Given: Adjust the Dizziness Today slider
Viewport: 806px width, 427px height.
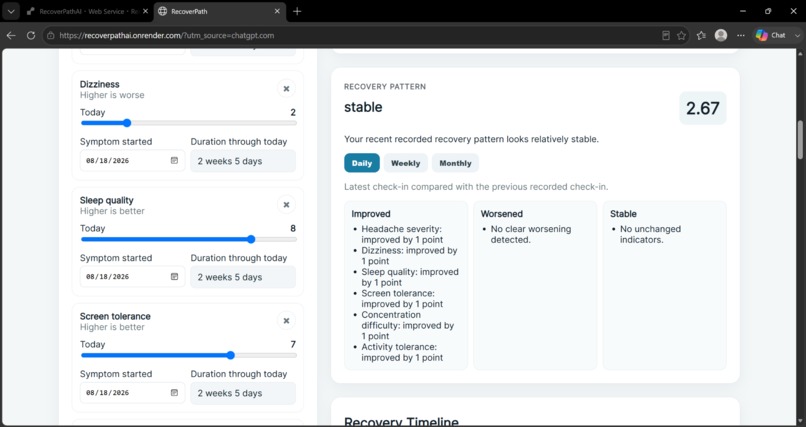Looking at the screenshot, I should point(189,123).
